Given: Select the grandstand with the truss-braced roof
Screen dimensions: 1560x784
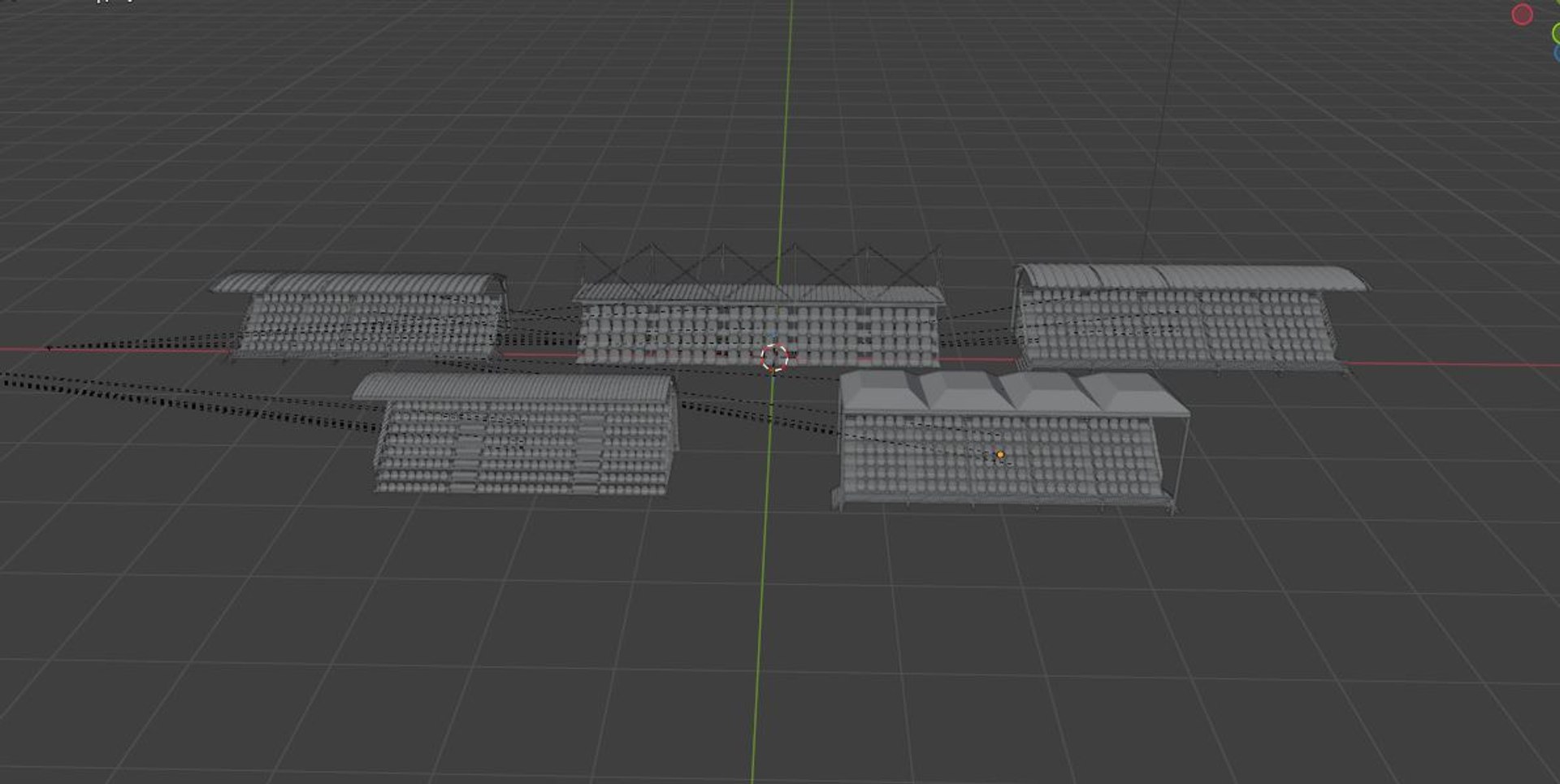Looking at the screenshot, I should tap(759, 305).
